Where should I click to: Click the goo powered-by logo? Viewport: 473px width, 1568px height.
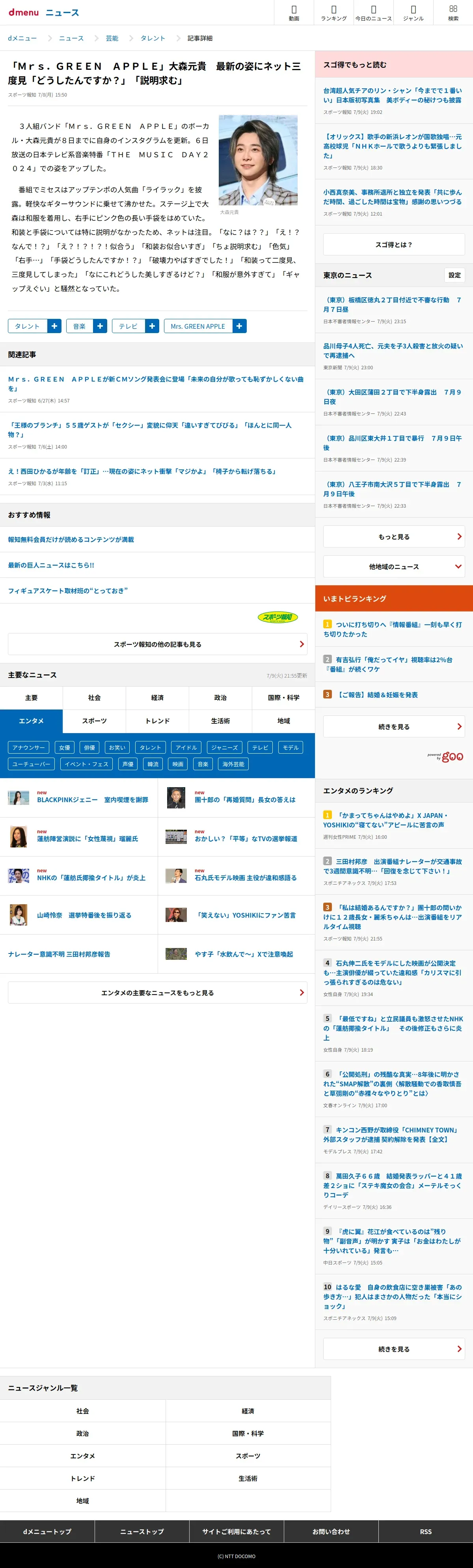click(x=445, y=757)
